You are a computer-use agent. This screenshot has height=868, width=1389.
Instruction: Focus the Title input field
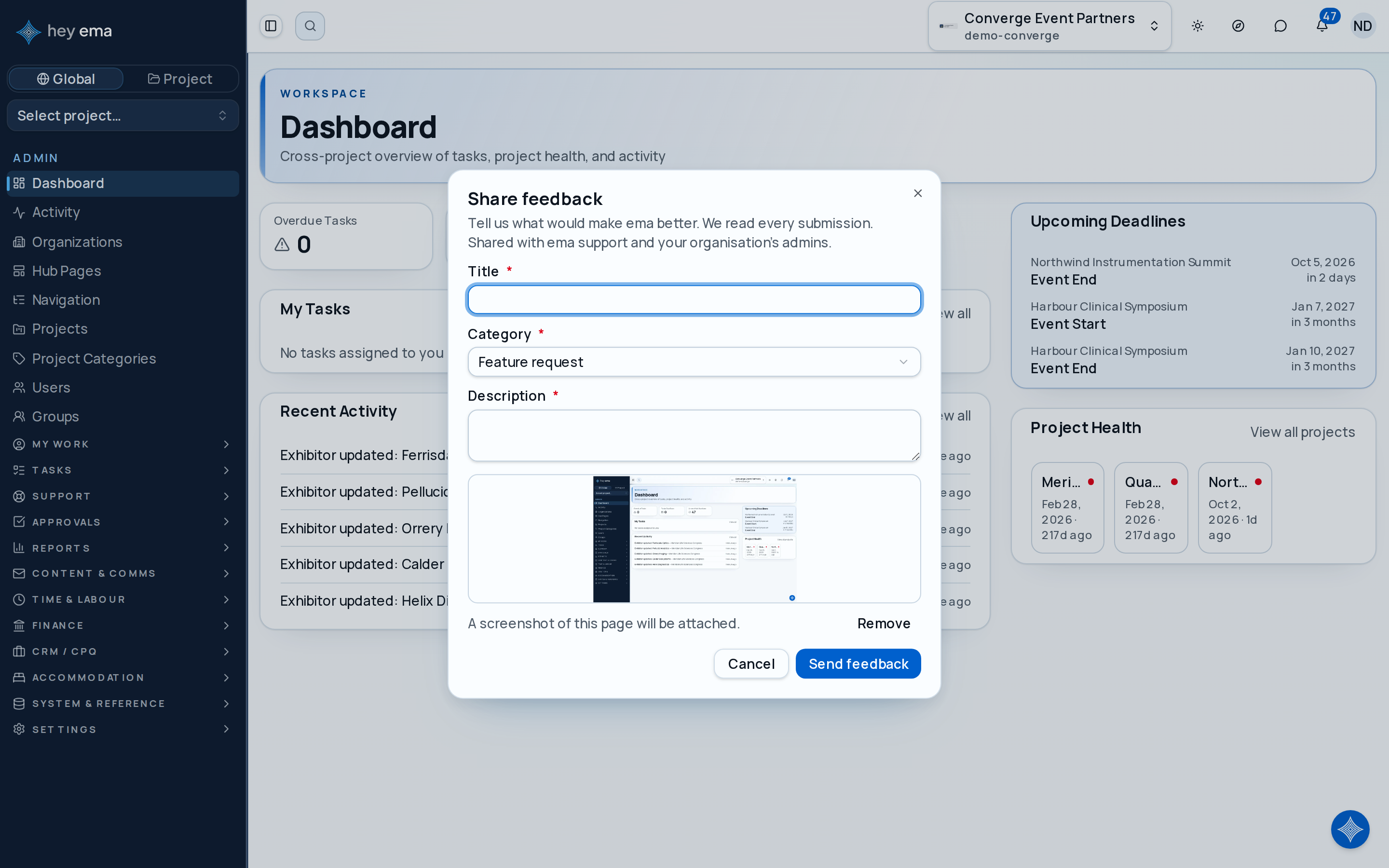694,299
